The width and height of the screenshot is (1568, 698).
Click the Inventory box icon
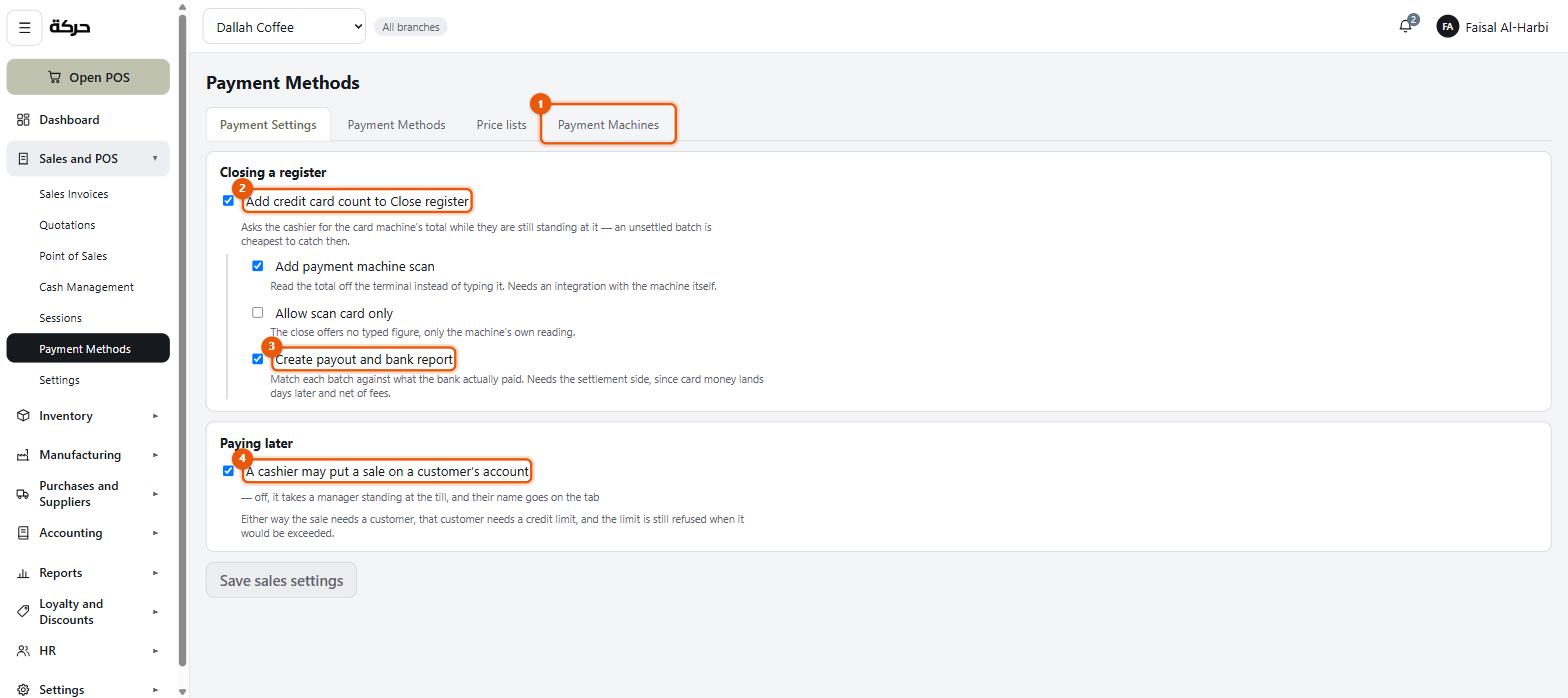point(23,416)
